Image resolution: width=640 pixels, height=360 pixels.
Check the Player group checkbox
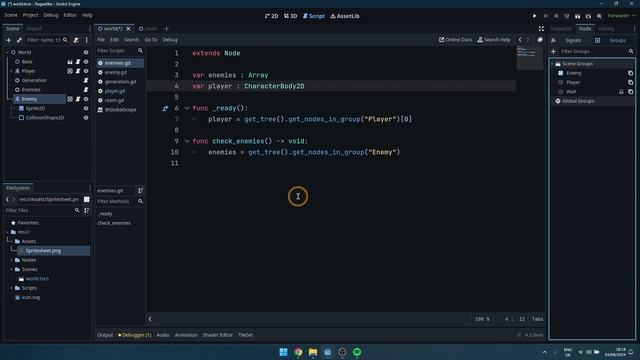tap(560, 82)
